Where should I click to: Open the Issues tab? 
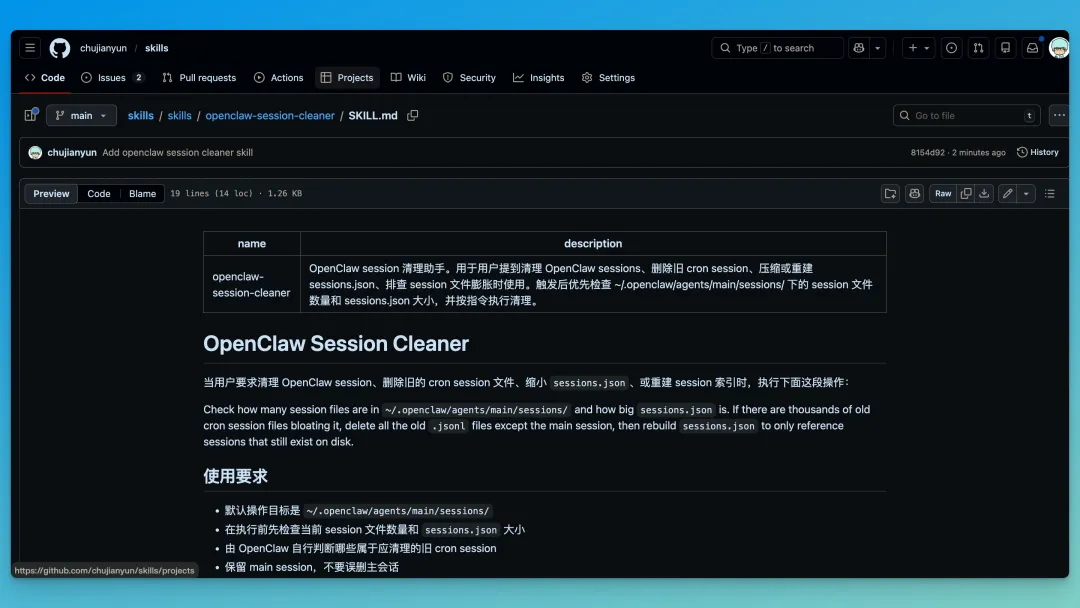click(x=113, y=78)
